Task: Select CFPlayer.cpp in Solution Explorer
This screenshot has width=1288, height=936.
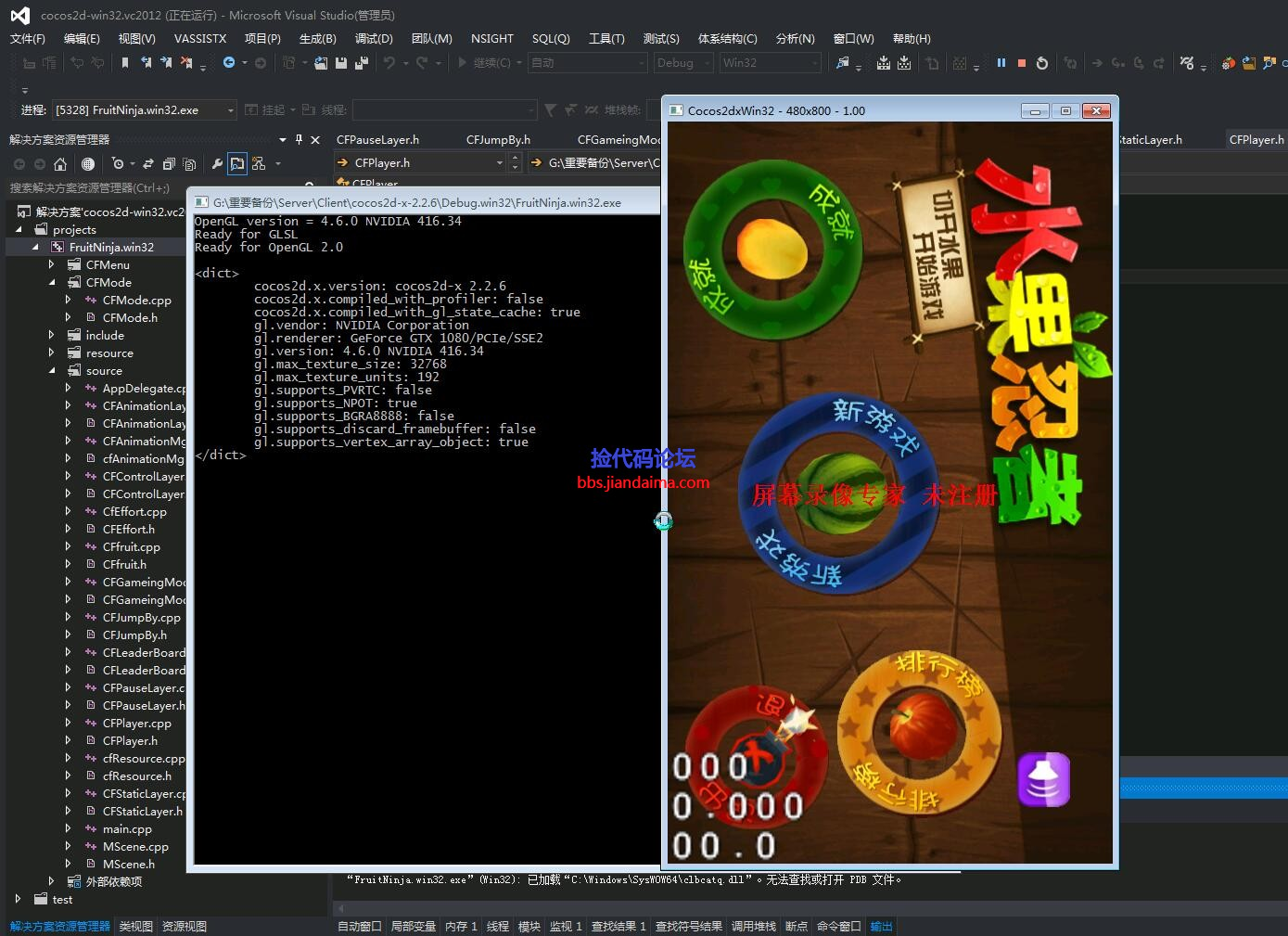Action: 136,724
